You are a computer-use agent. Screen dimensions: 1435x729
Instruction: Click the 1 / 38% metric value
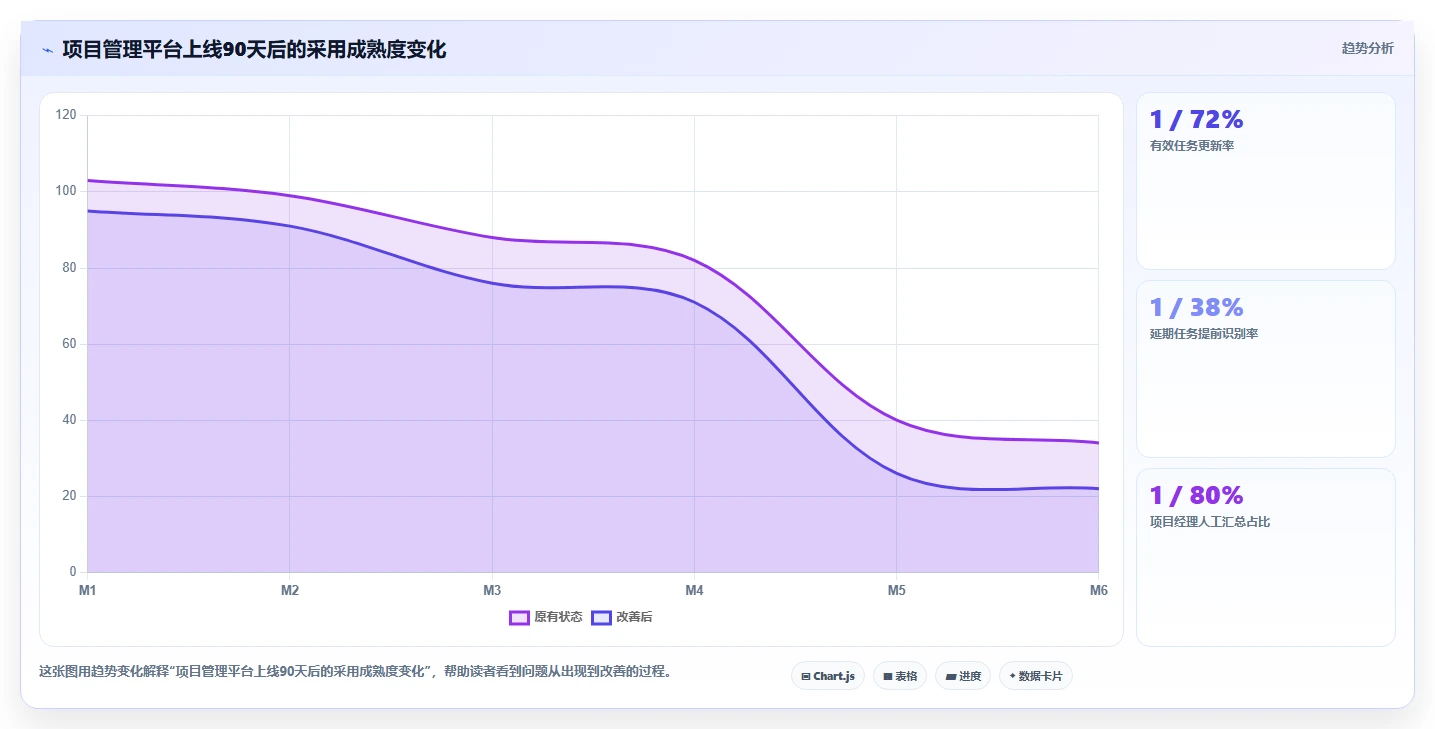(x=1196, y=307)
